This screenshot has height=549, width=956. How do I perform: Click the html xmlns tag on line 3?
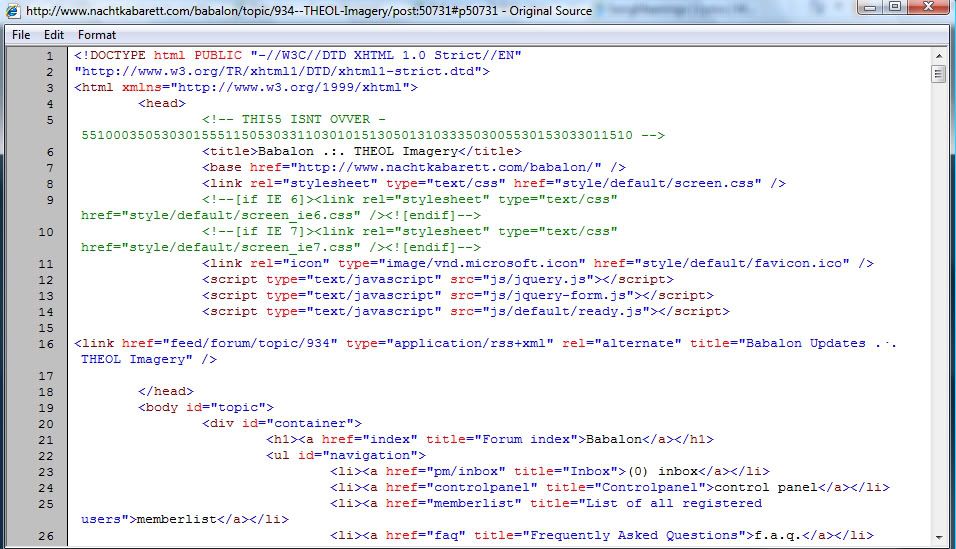[246, 87]
